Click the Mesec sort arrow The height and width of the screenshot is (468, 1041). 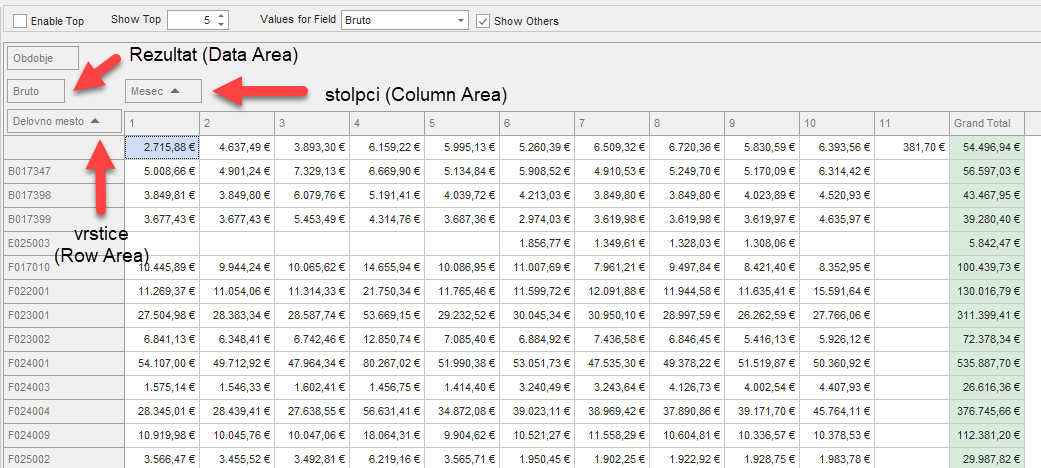[175, 91]
